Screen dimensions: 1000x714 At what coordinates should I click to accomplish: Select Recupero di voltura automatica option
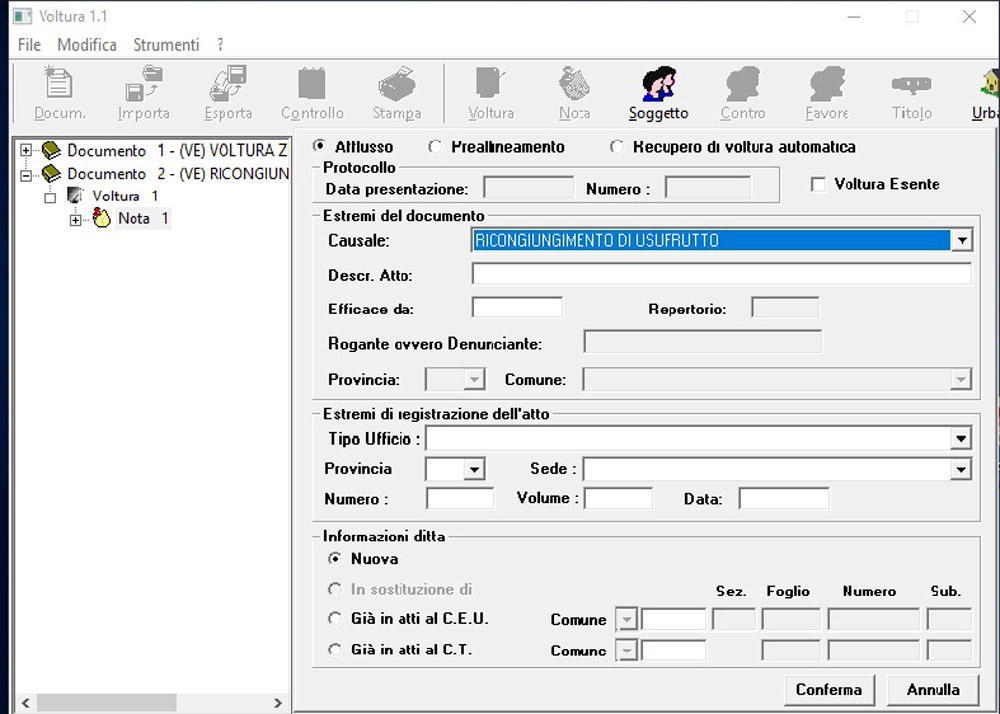coord(616,147)
